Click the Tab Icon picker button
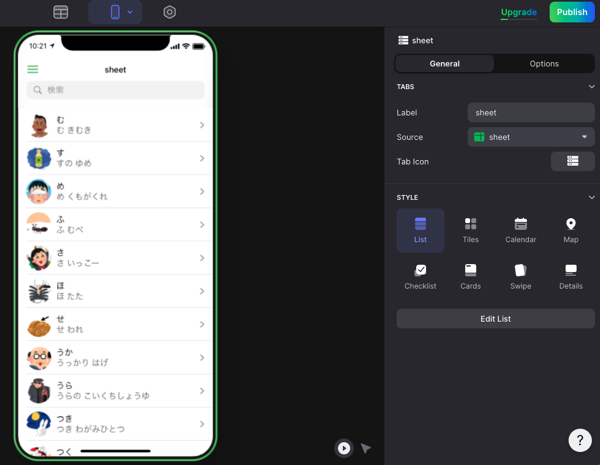 coord(572,161)
